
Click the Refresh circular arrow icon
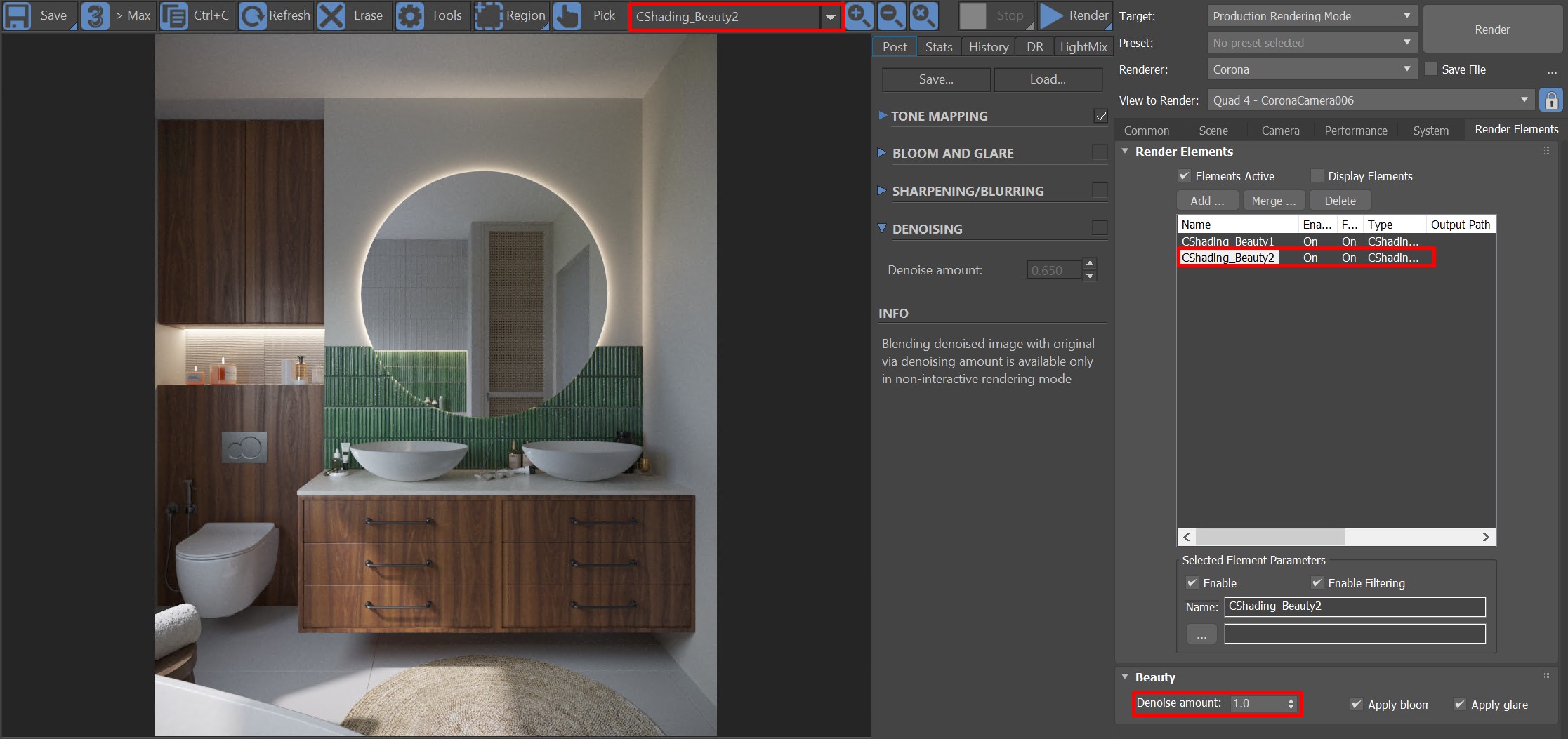pyautogui.click(x=252, y=15)
